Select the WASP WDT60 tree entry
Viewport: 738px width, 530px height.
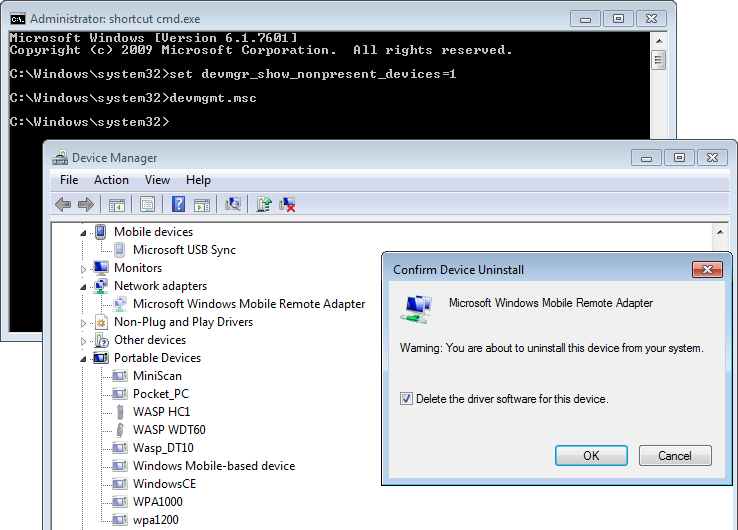(169, 430)
